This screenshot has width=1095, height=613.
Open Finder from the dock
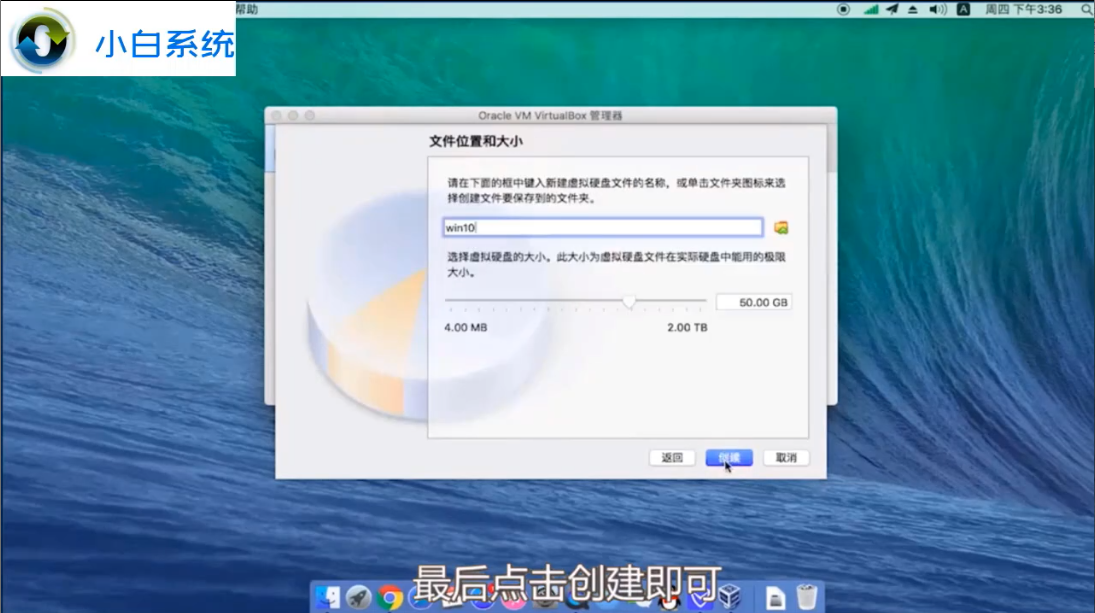tap(327, 598)
